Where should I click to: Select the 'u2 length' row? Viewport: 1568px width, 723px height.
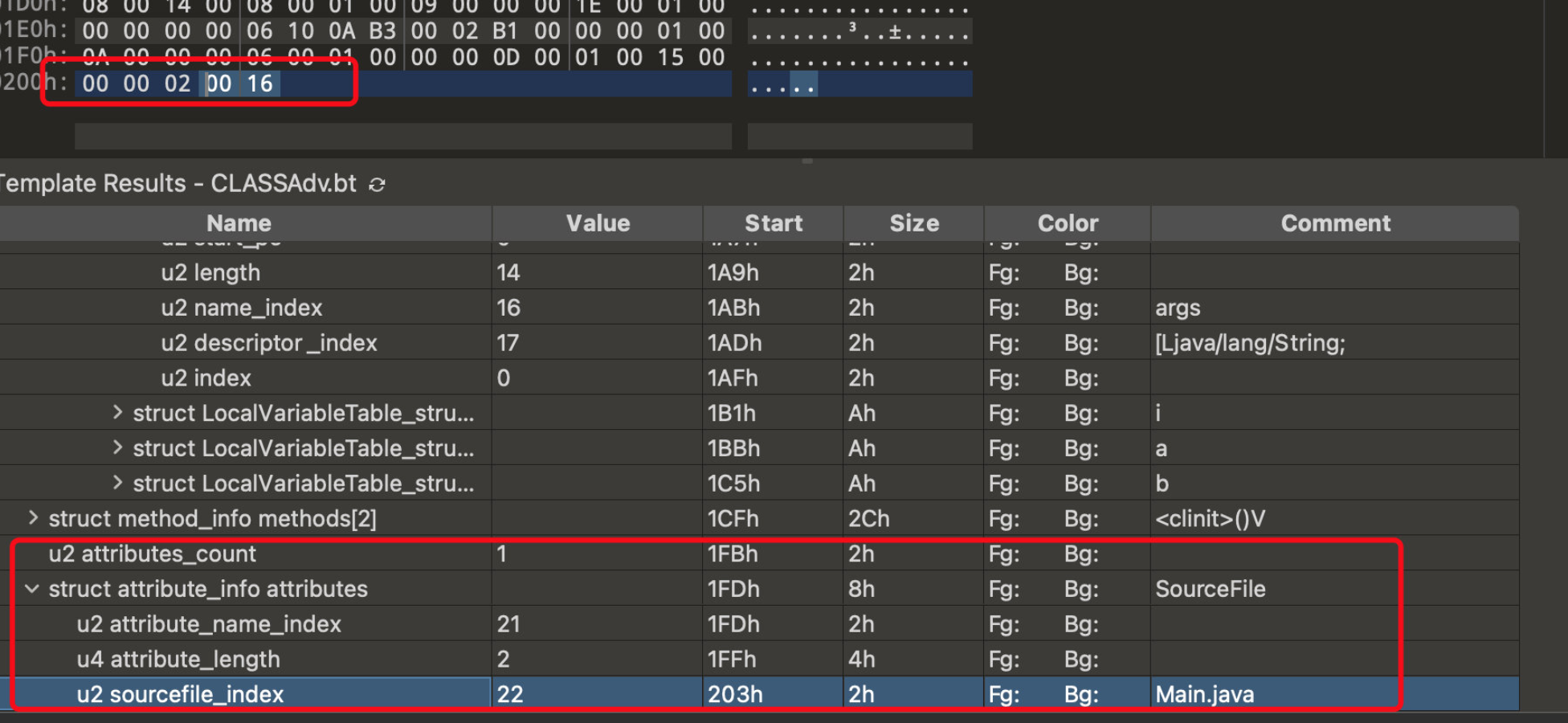(x=759, y=272)
